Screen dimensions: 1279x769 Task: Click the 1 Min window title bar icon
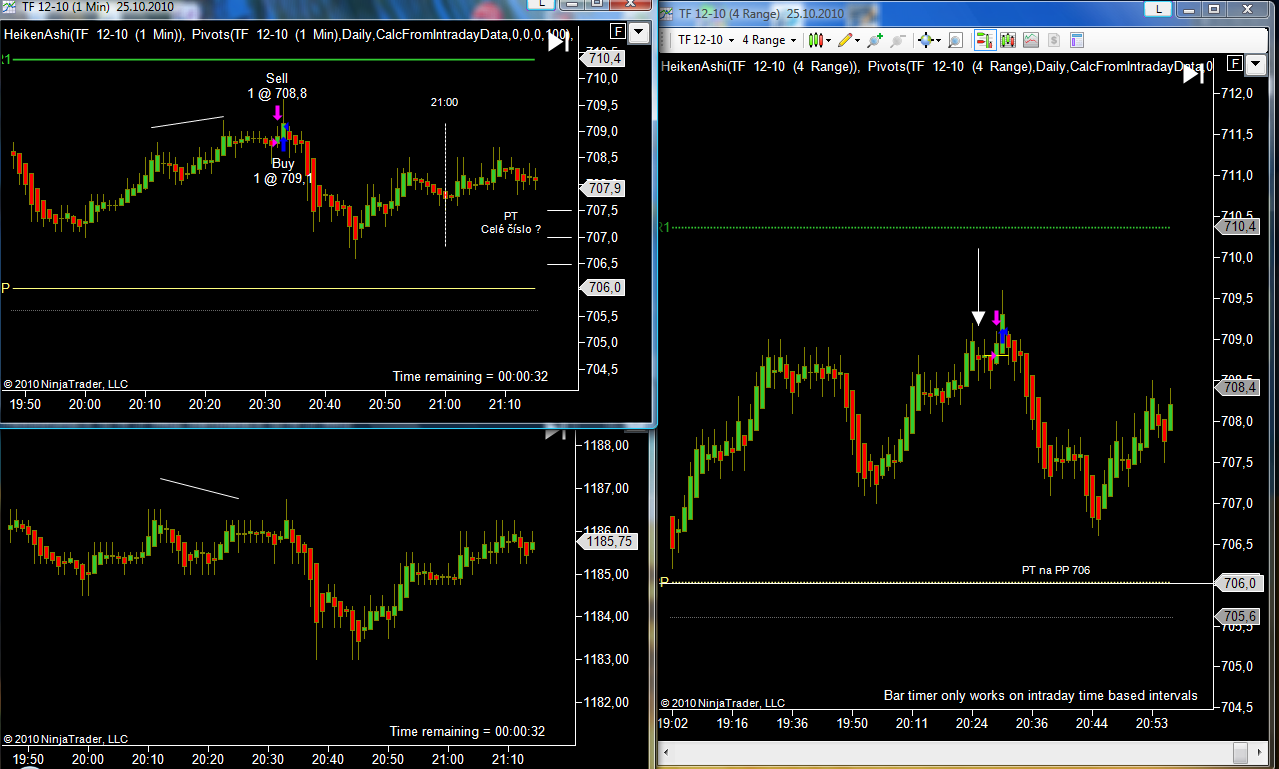9,5
